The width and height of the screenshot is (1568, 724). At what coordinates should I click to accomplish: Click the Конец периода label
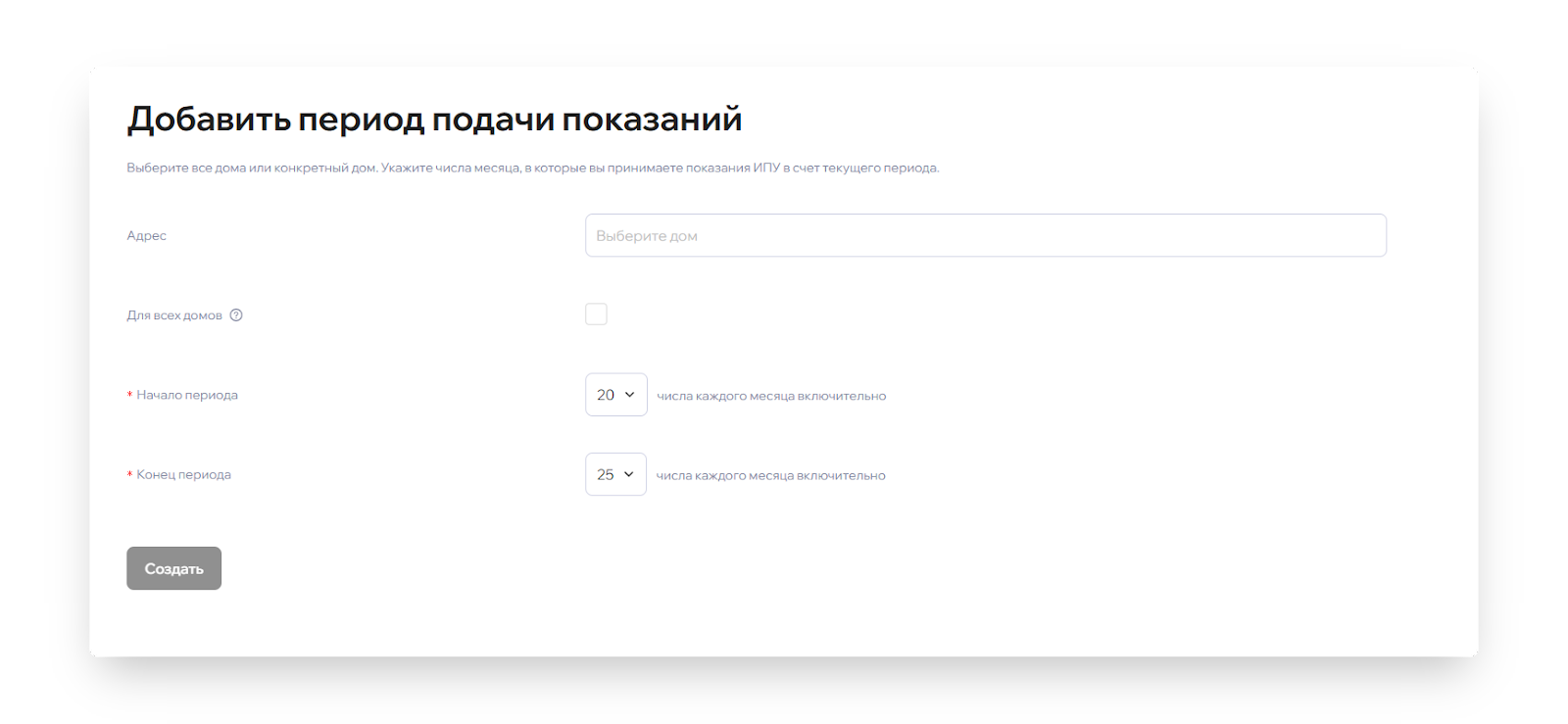click(x=184, y=474)
